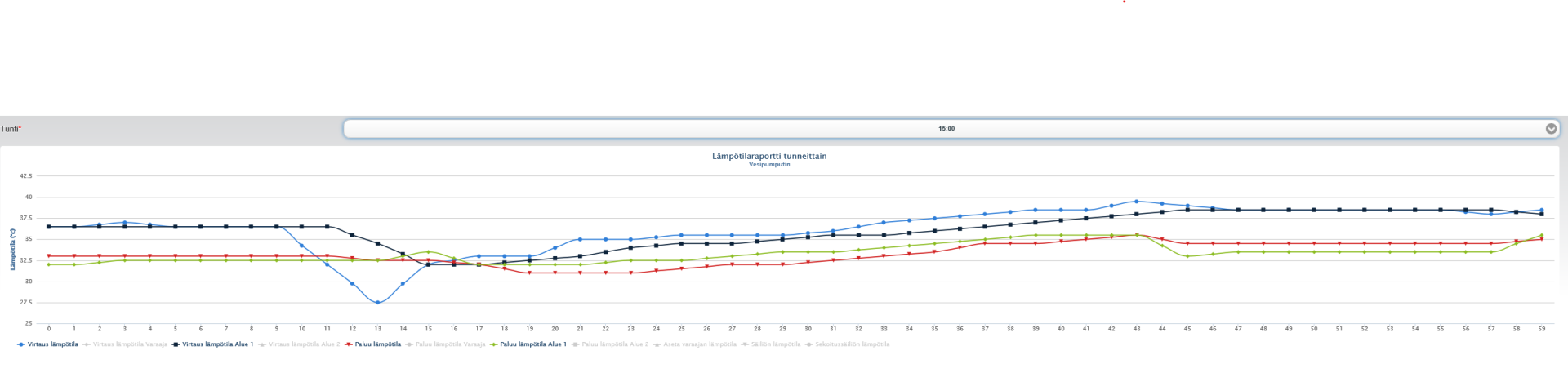Image resolution: width=1568 pixels, height=377 pixels.
Task: Click black square data point at minute 12
Action: pos(352,235)
